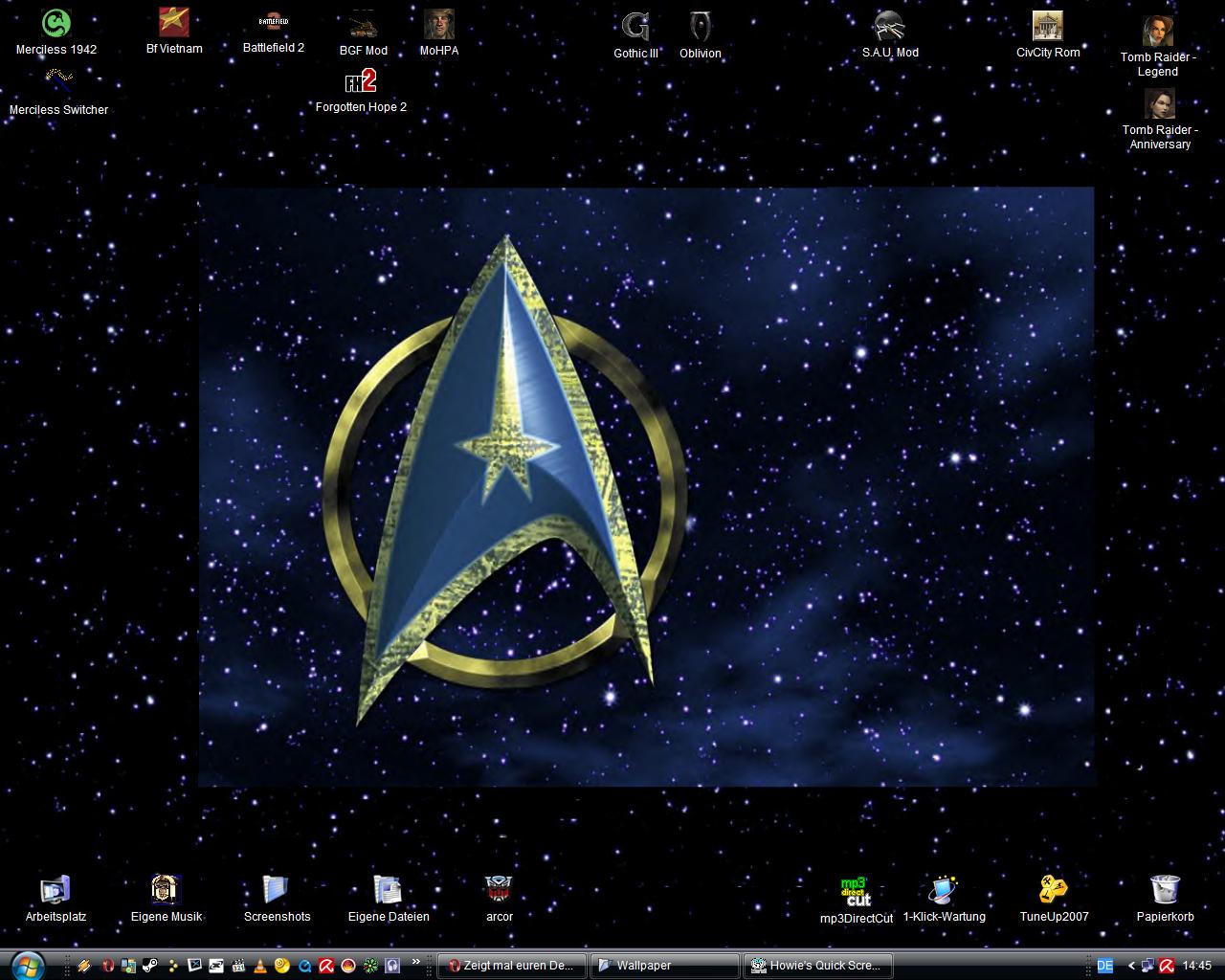The height and width of the screenshot is (980, 1225).
Task: Expand hidden system tray icons arrow
Action: tap(1132, 966)
